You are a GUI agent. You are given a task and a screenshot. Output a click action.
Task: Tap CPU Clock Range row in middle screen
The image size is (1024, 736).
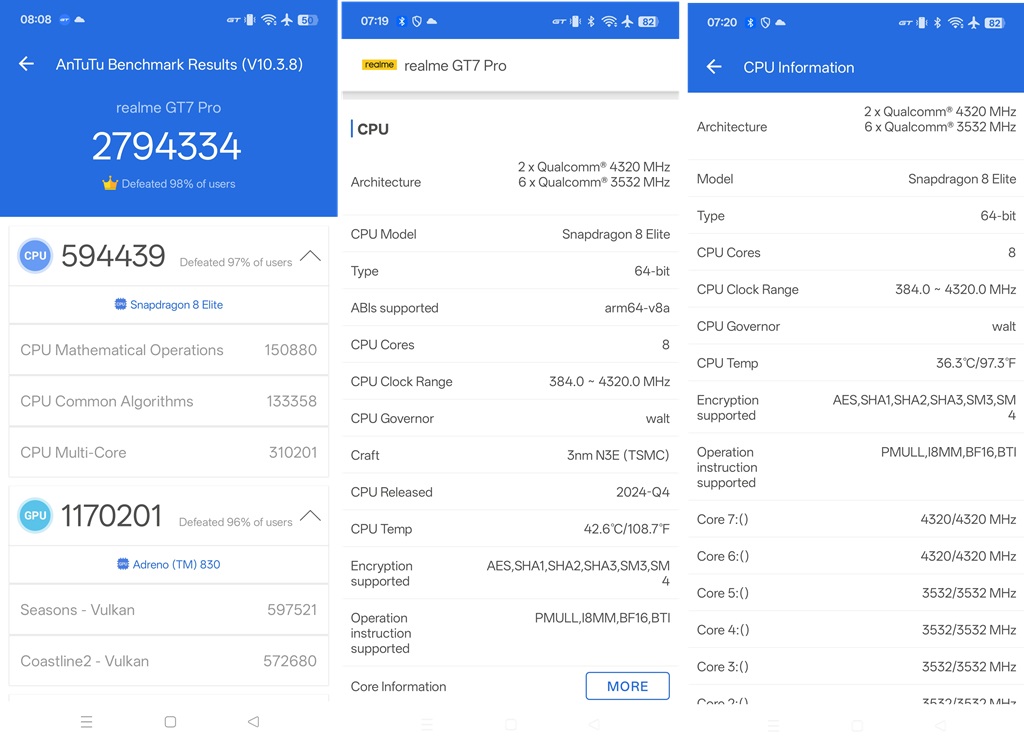coord(510,381)
